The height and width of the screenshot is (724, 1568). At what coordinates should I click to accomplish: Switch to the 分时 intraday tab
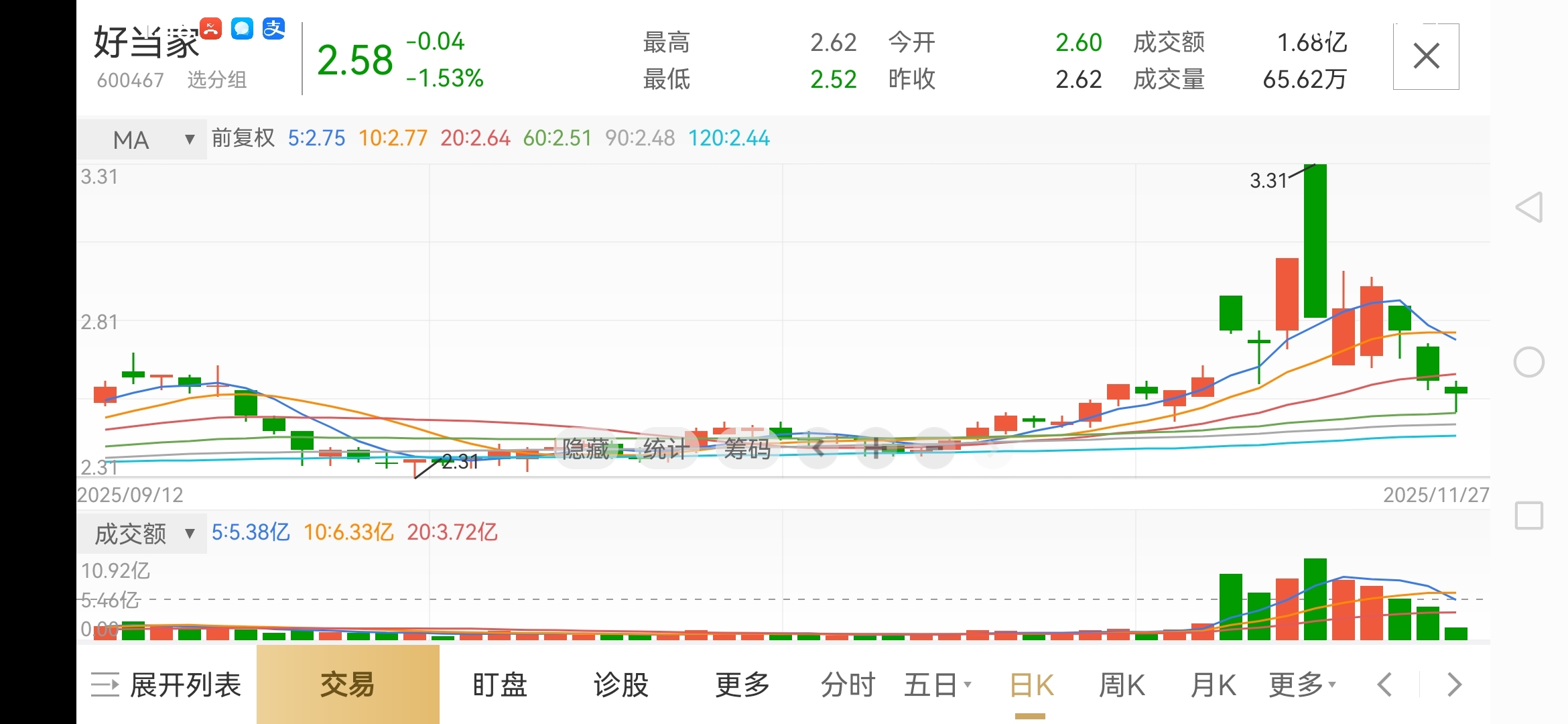[848, 685]
